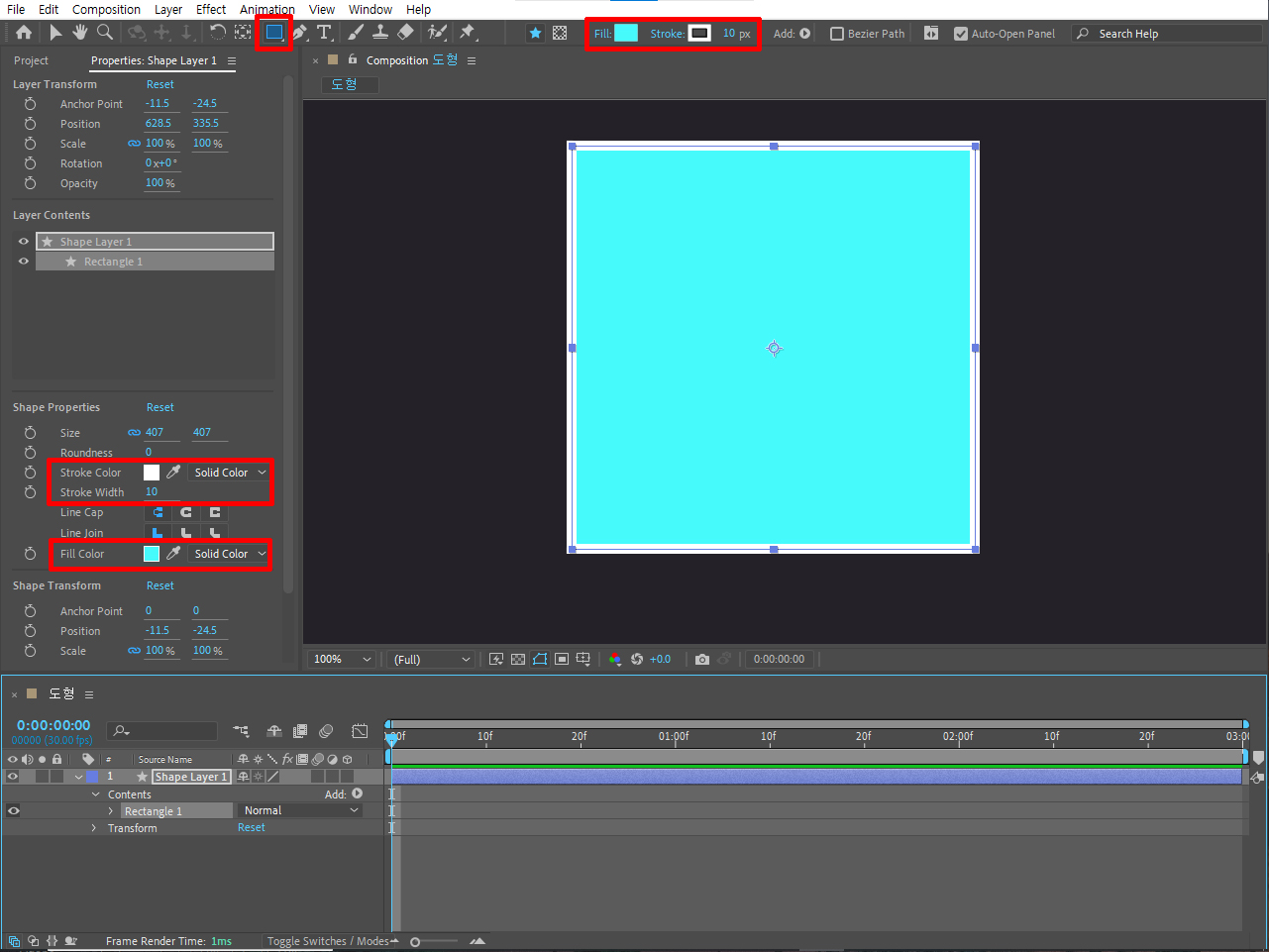Image resolution: width=1269 pixels, height=952 pixels.
Task: Hide Rectangle 1 in Layer Contents
Action: 24,262
